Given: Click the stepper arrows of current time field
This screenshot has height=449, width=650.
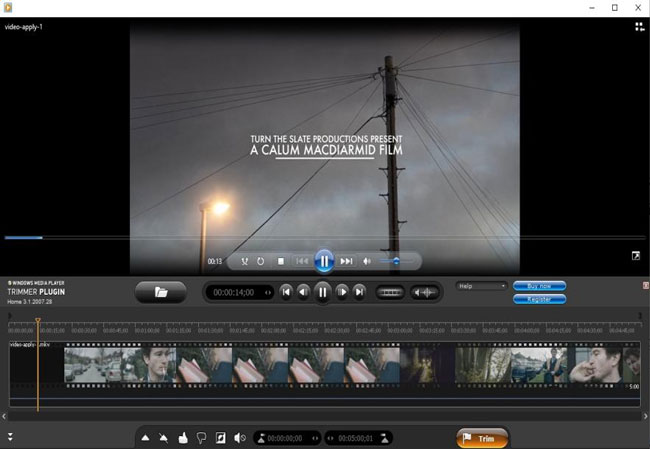Looking at the screenshot, I should 268,293.
